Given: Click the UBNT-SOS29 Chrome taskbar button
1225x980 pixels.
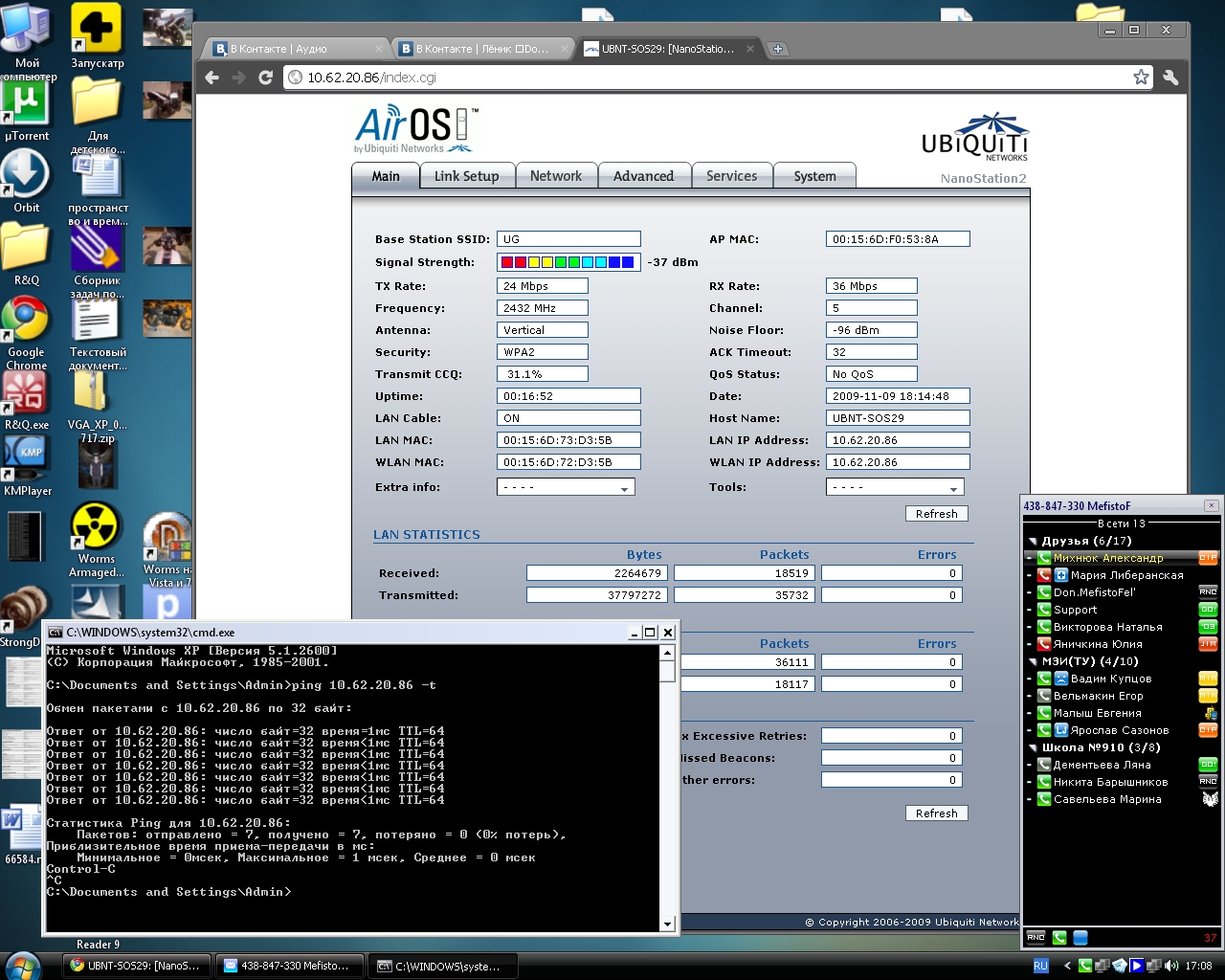Looking at the screenshot, I should click(x=137, y=966).
